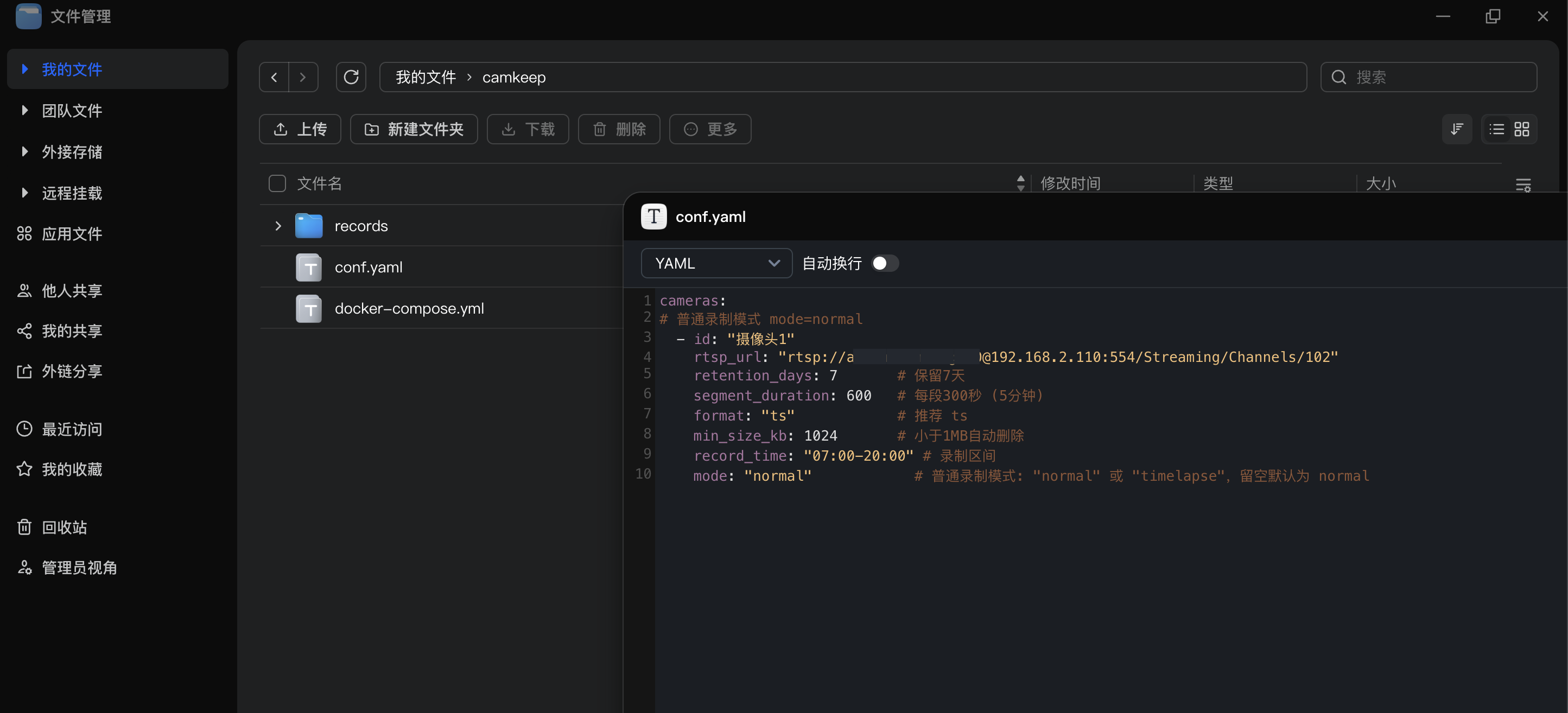Refresh the camkeep folder view
The height and width of the screenshot is (713, 1568).
351,77
